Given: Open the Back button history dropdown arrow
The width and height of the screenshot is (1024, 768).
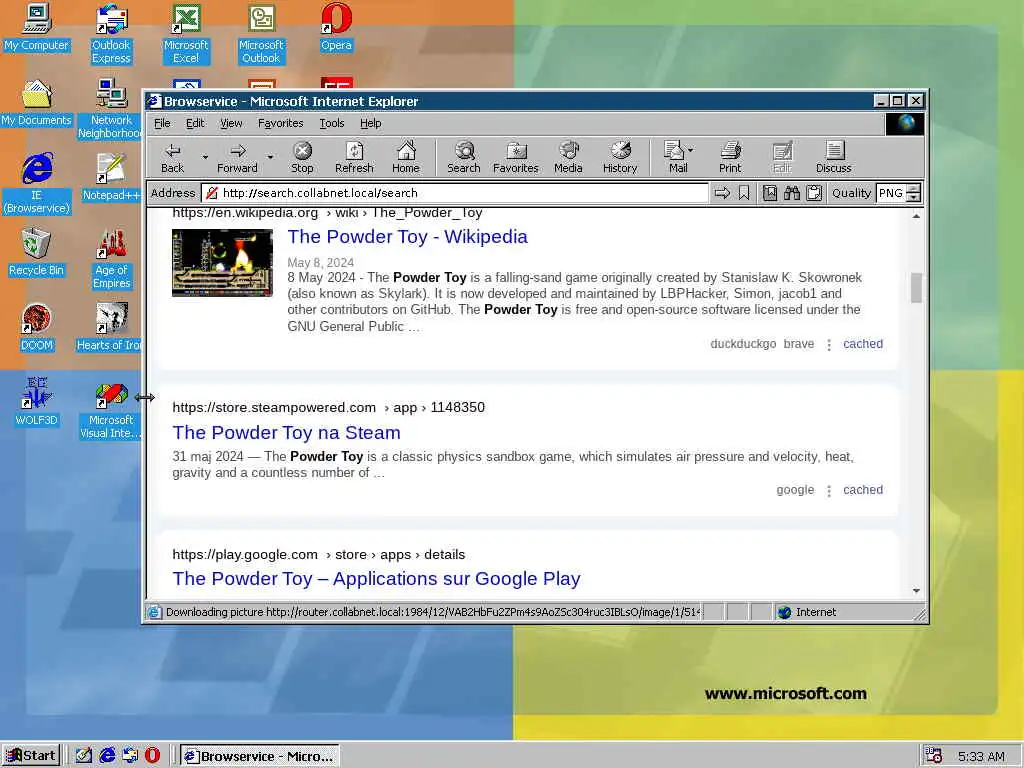Looking at the screenshot, I should (x=205, y=157).
